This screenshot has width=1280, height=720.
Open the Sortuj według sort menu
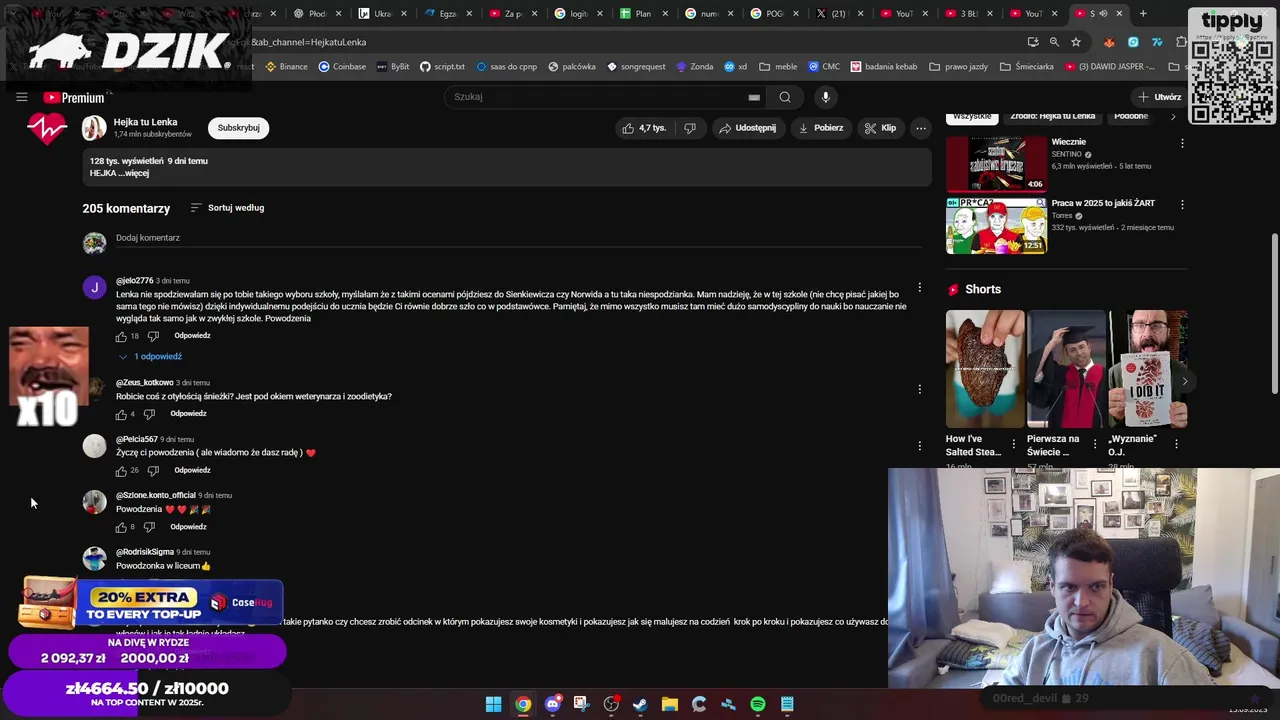(227, 208)
